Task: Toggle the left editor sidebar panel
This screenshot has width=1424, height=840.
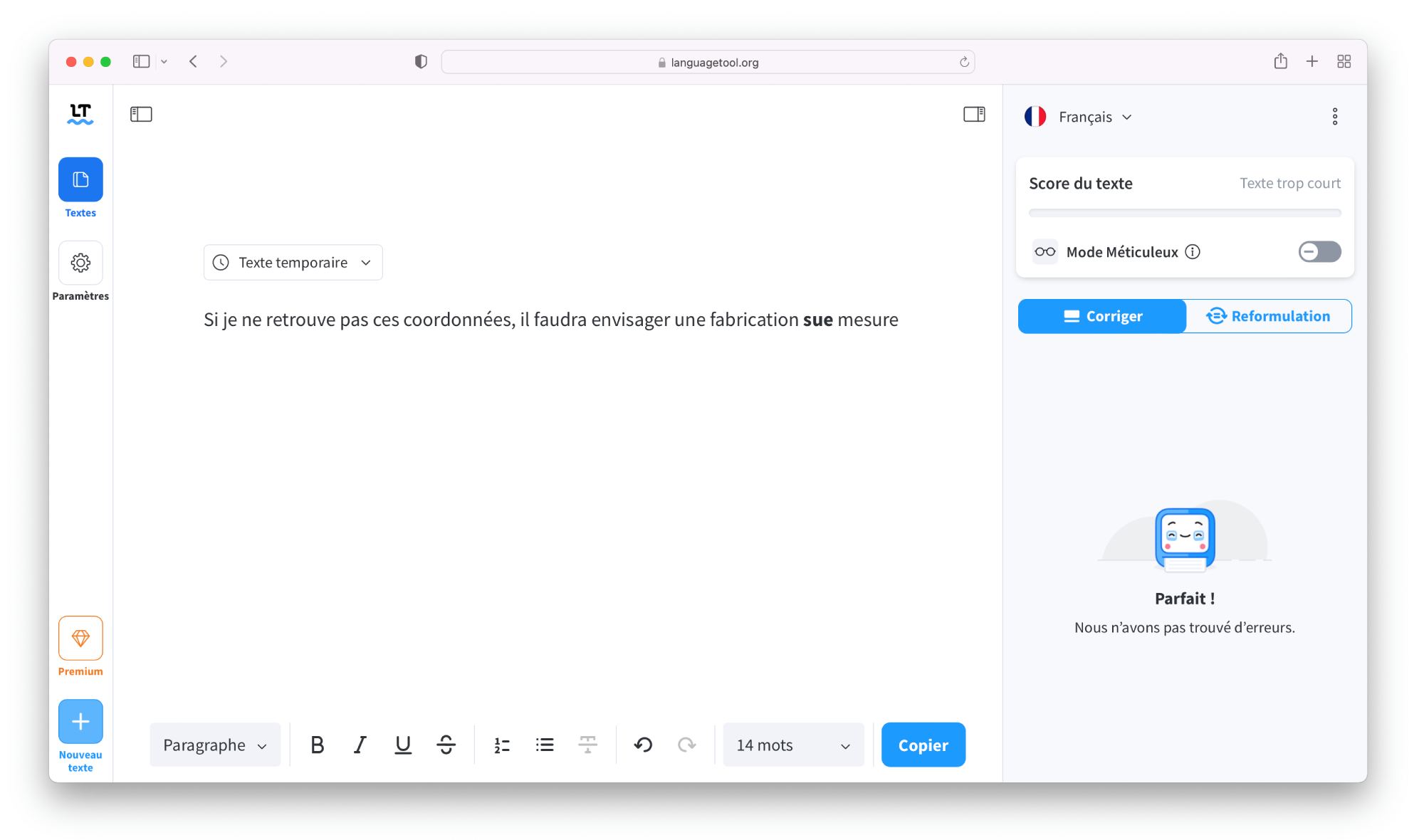Action: tap(141, 114)
